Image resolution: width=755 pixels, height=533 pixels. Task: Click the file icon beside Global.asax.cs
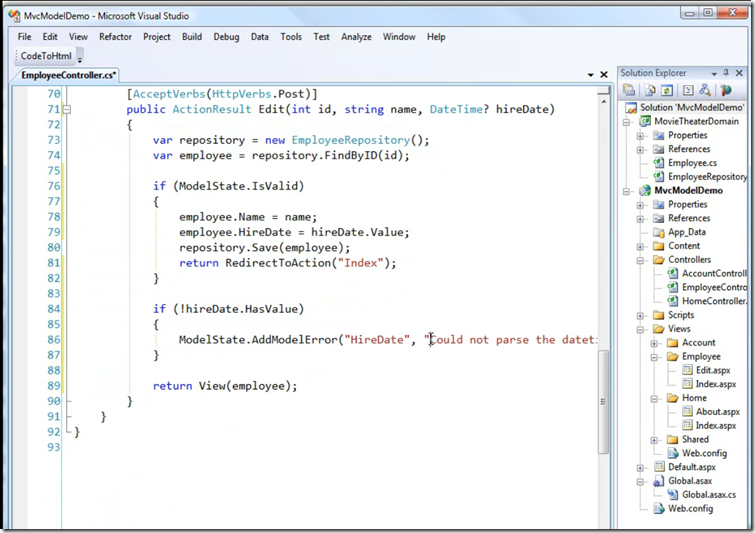pyautogui.click(x=673, y=494)
